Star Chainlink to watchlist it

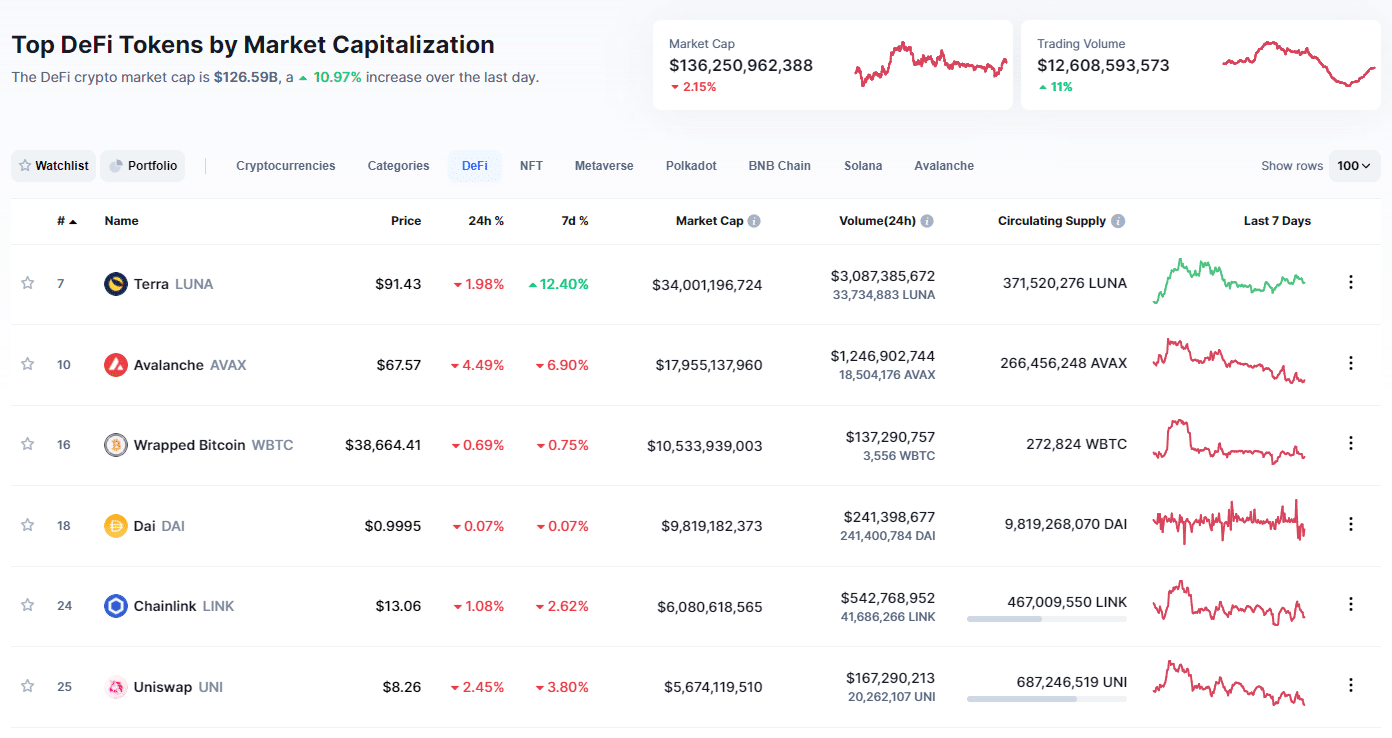click(x=27, y=605)
